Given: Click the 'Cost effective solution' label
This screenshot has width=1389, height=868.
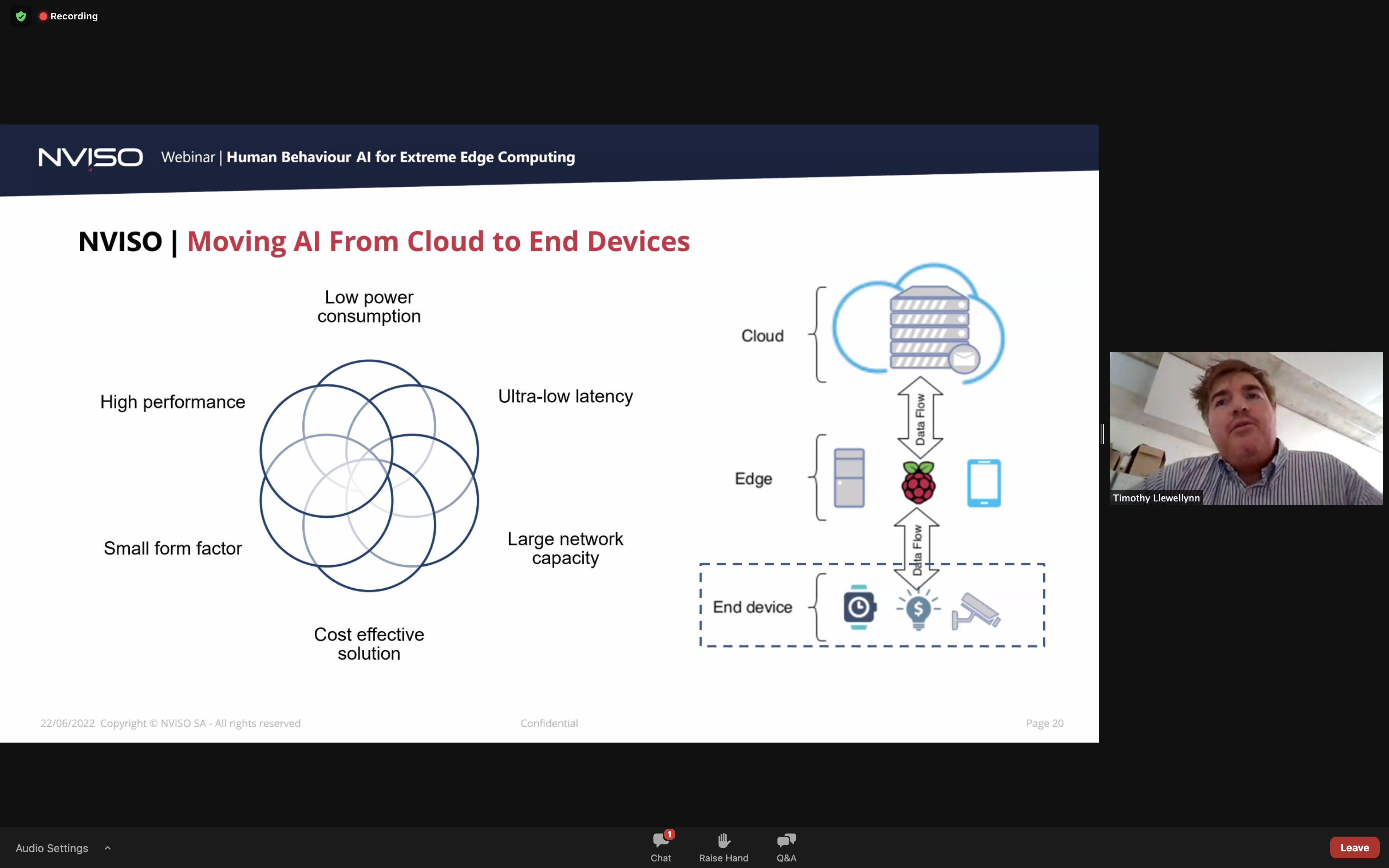Looking at the screenshot, I should (x=369, y=644).
